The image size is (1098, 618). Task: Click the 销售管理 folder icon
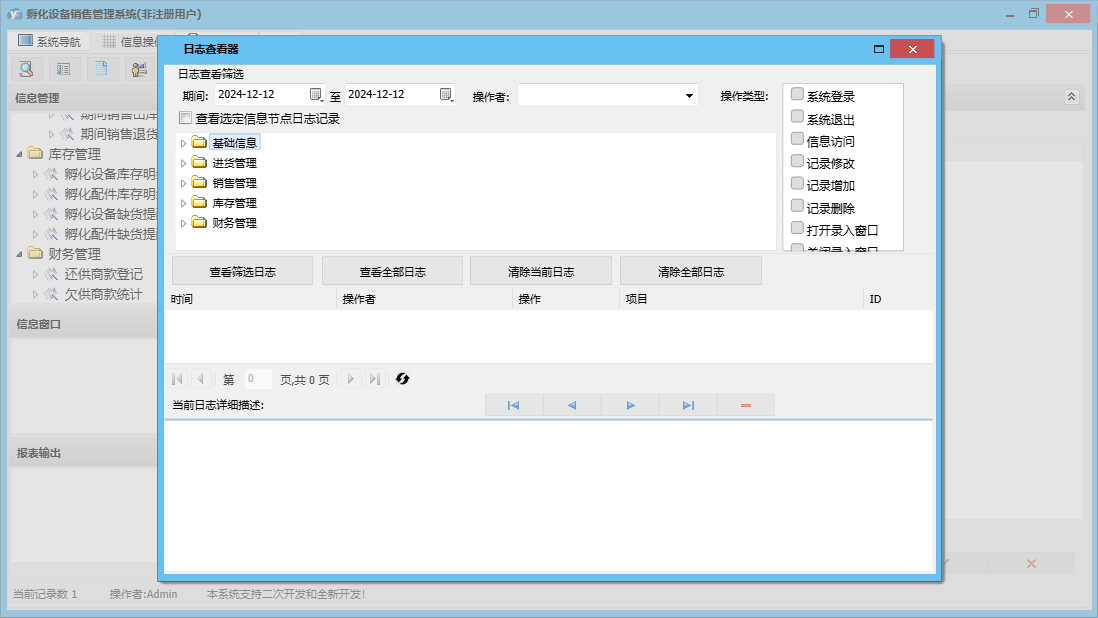coord(200,183)
